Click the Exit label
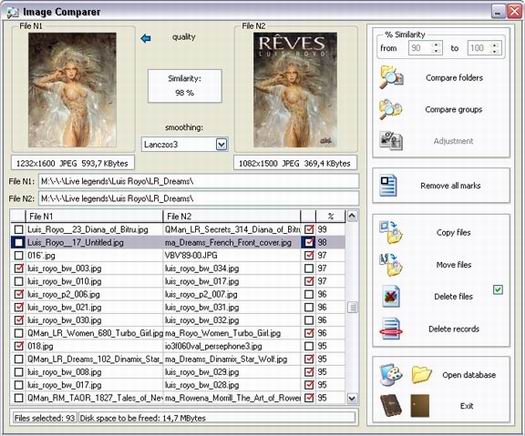525x436 pixels. pyautogui.click(x=466, y=406)
